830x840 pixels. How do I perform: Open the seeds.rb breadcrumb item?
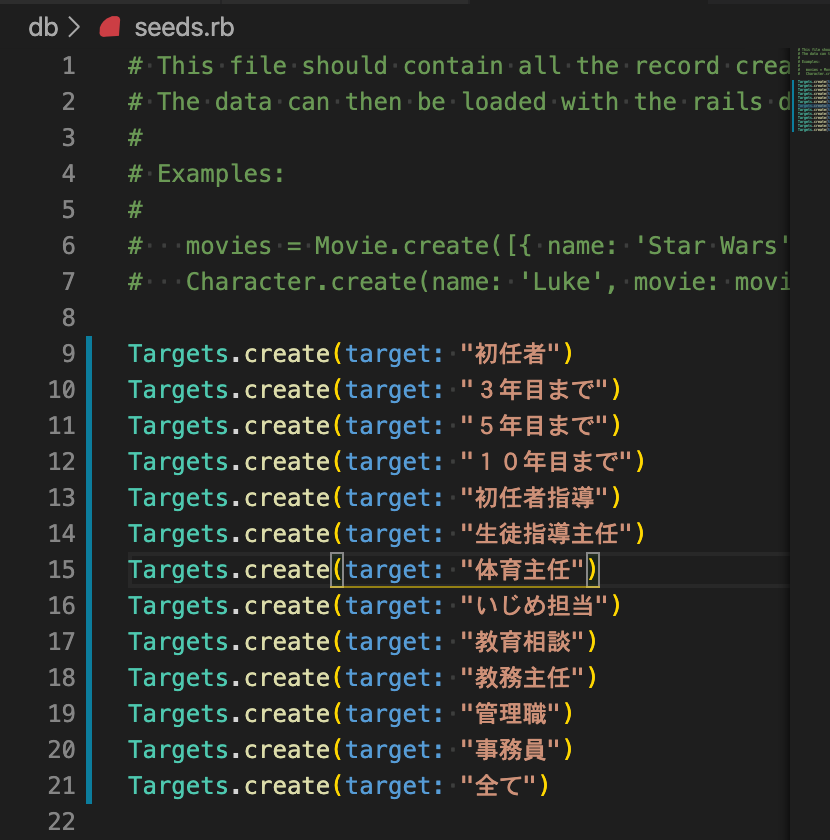click(x=184, y=27)
